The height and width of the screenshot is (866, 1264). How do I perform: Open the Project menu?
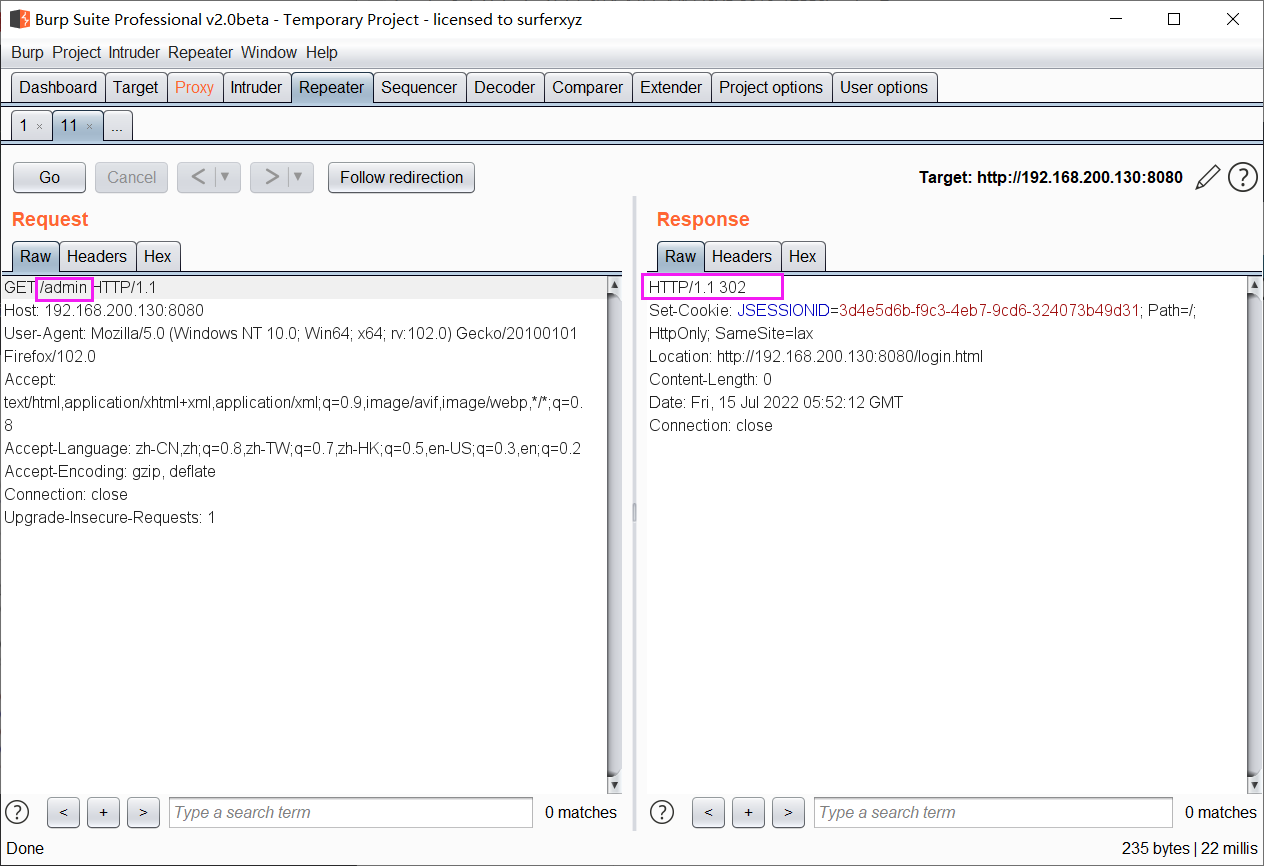pyautogui.click(x=77, y=52)
